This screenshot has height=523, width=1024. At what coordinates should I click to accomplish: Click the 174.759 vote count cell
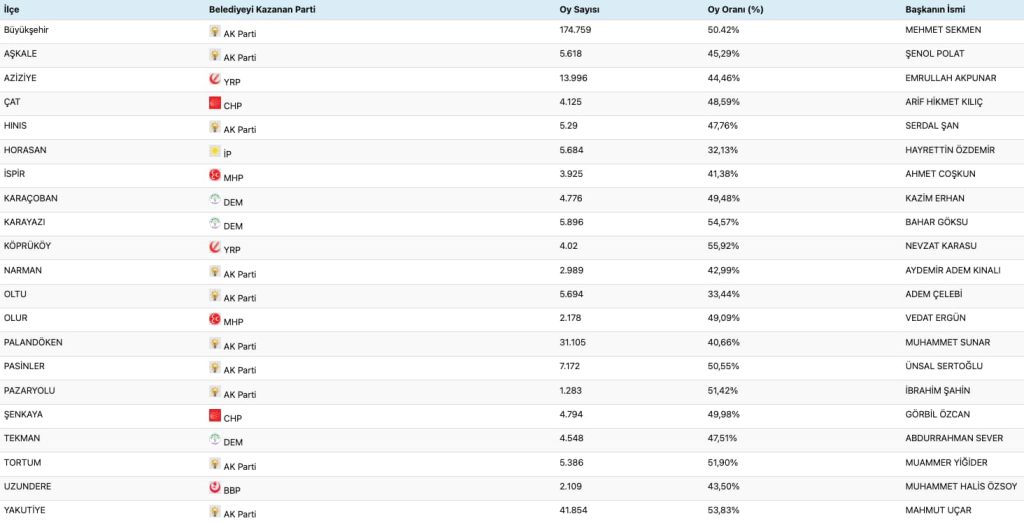pos(582,30)
